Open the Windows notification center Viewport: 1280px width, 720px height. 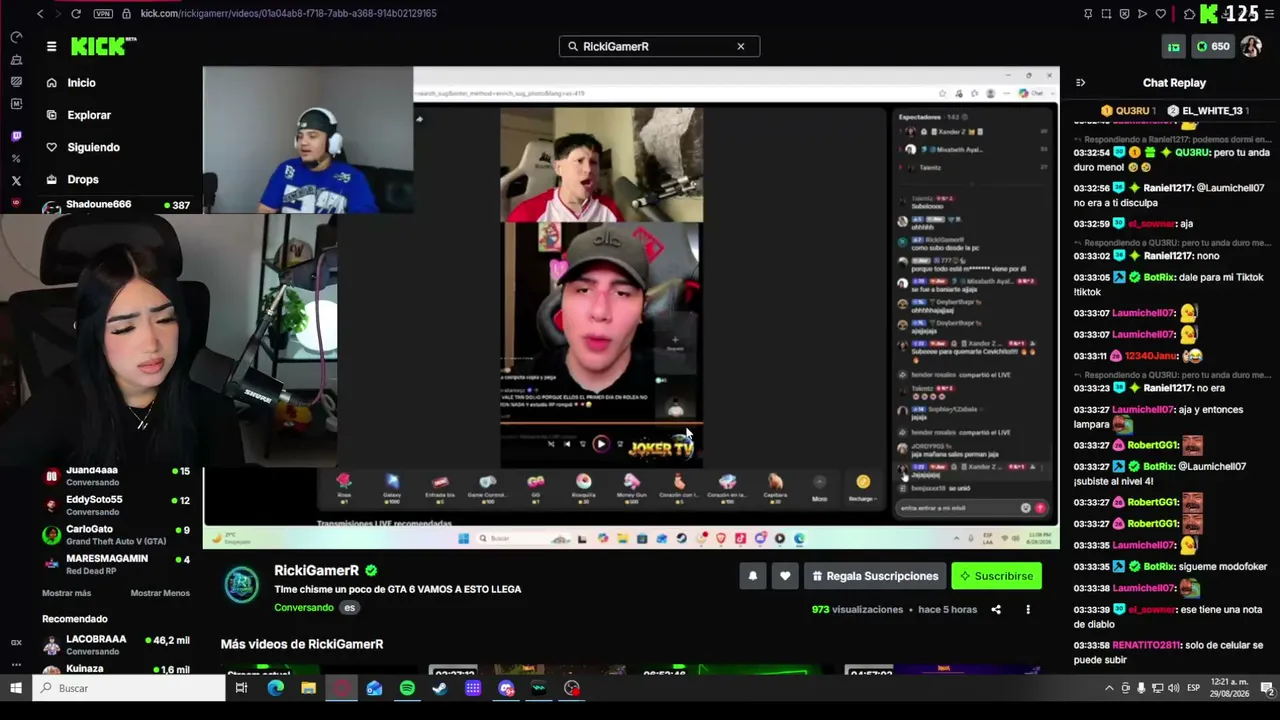coord(1266,688)
